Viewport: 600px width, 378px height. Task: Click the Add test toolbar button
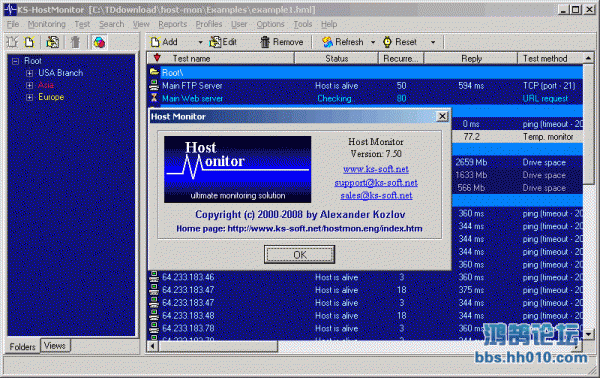(x=164, y=42)
